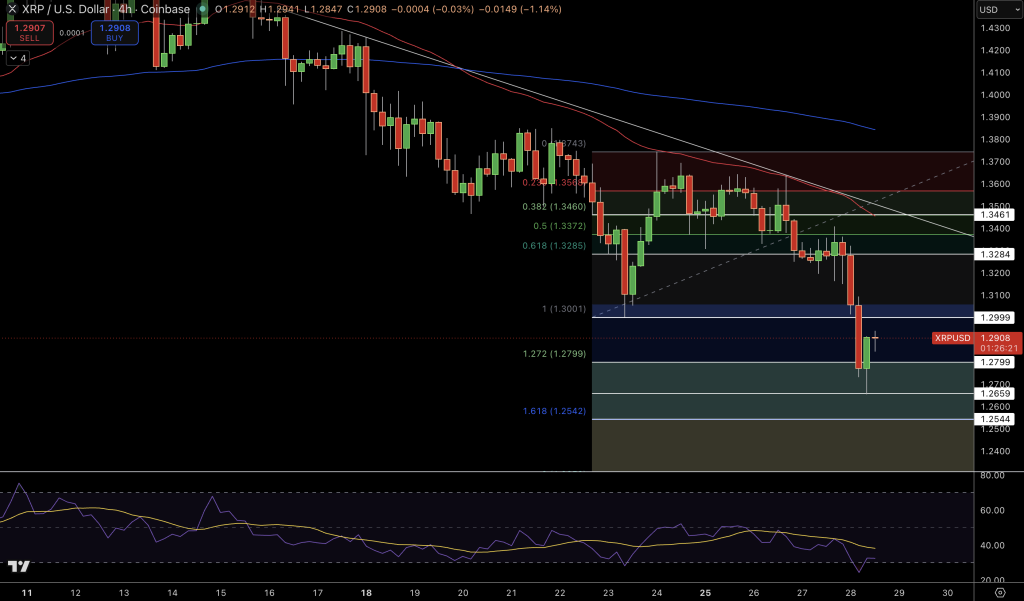Click the 1.272 (1.2799) Fibonacci label
Viewport: 1024px width, 601px height.
point(554,354)
